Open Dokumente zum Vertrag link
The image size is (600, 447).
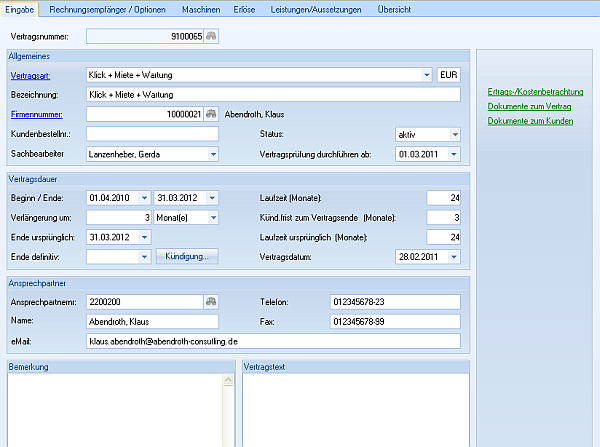coord(529,106)
